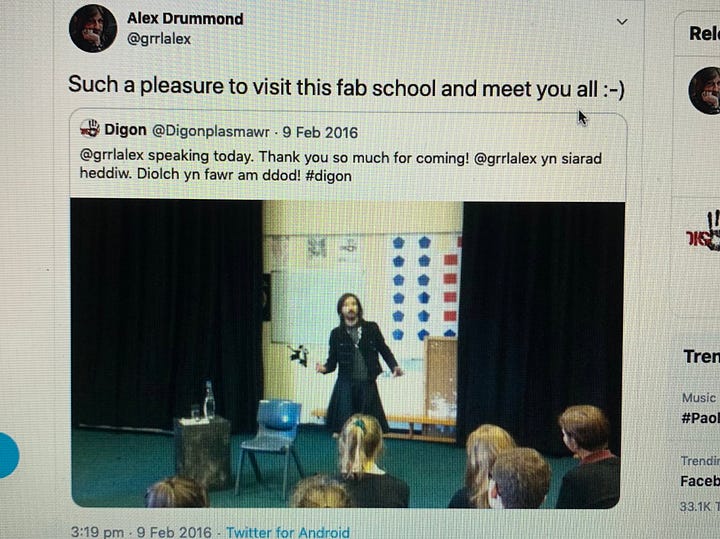
Task: Expand the tweet options chevron
Action: coord(622,22)
